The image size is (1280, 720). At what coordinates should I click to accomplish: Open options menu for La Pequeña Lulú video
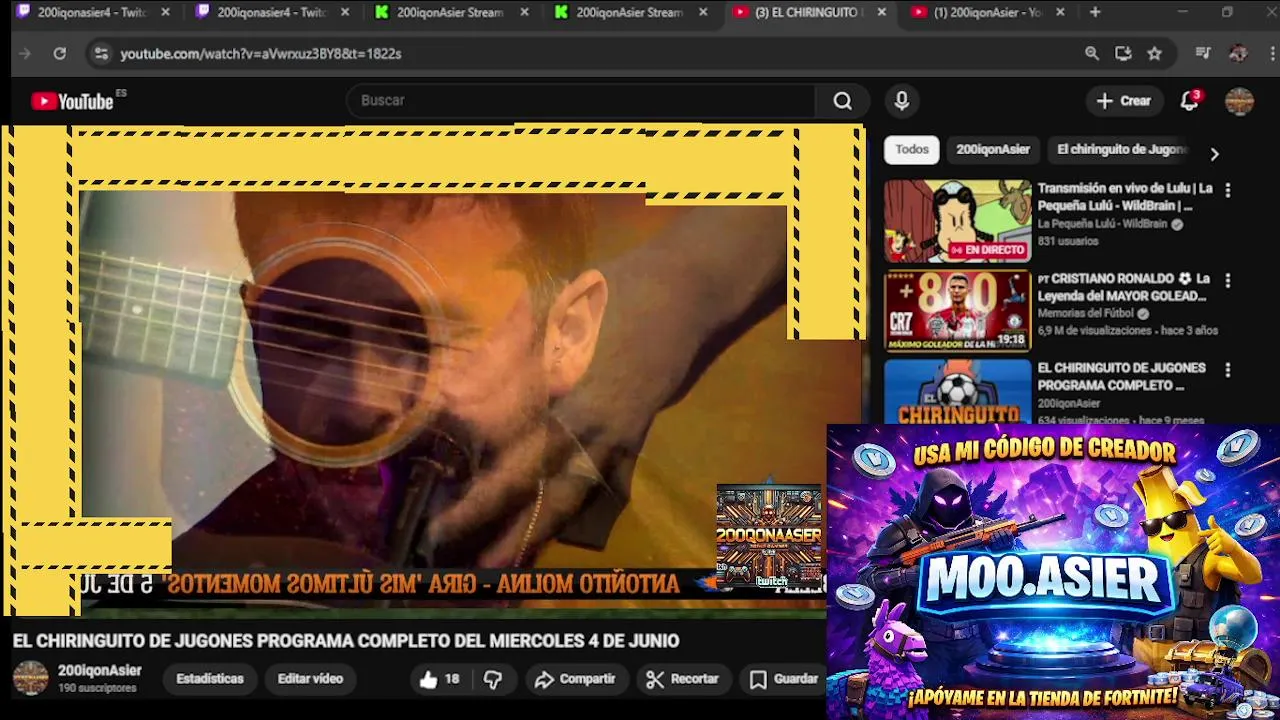(x=1228, y=190)
